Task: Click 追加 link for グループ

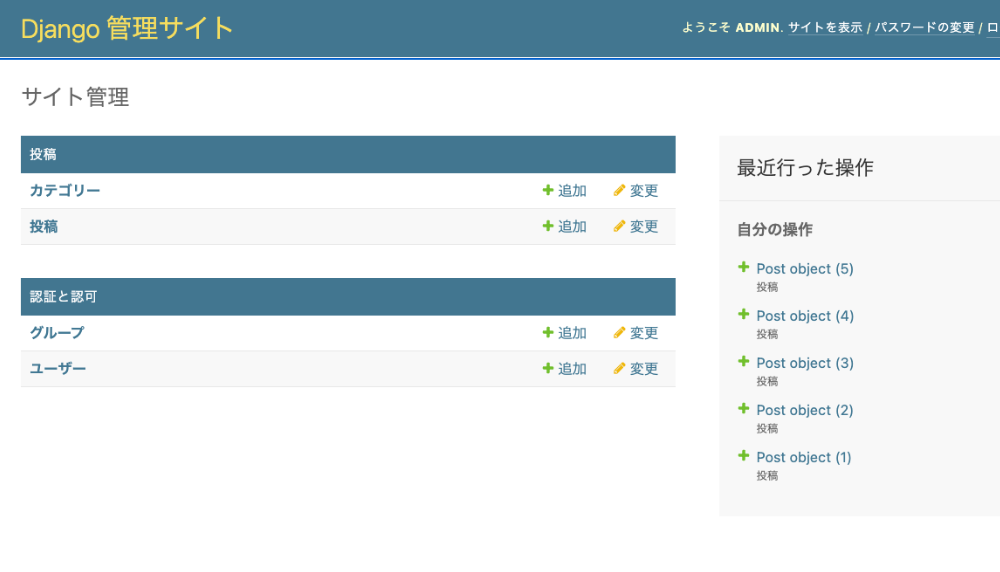Action: [x=572, y=333]
